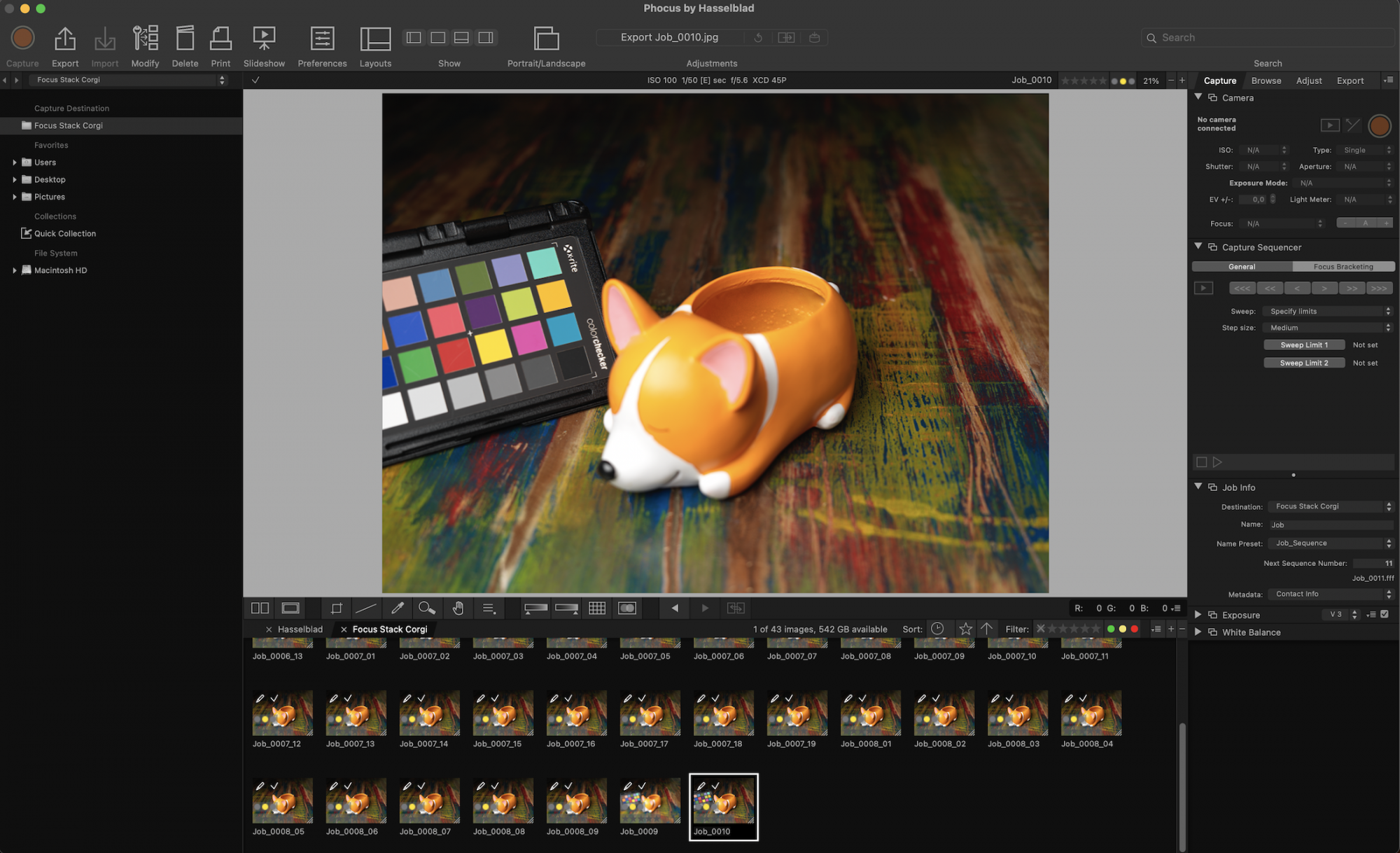This screenshot has width=1400, height=853.
Task: Click the reset adjustments icon
Action: (x=758, y=38)
